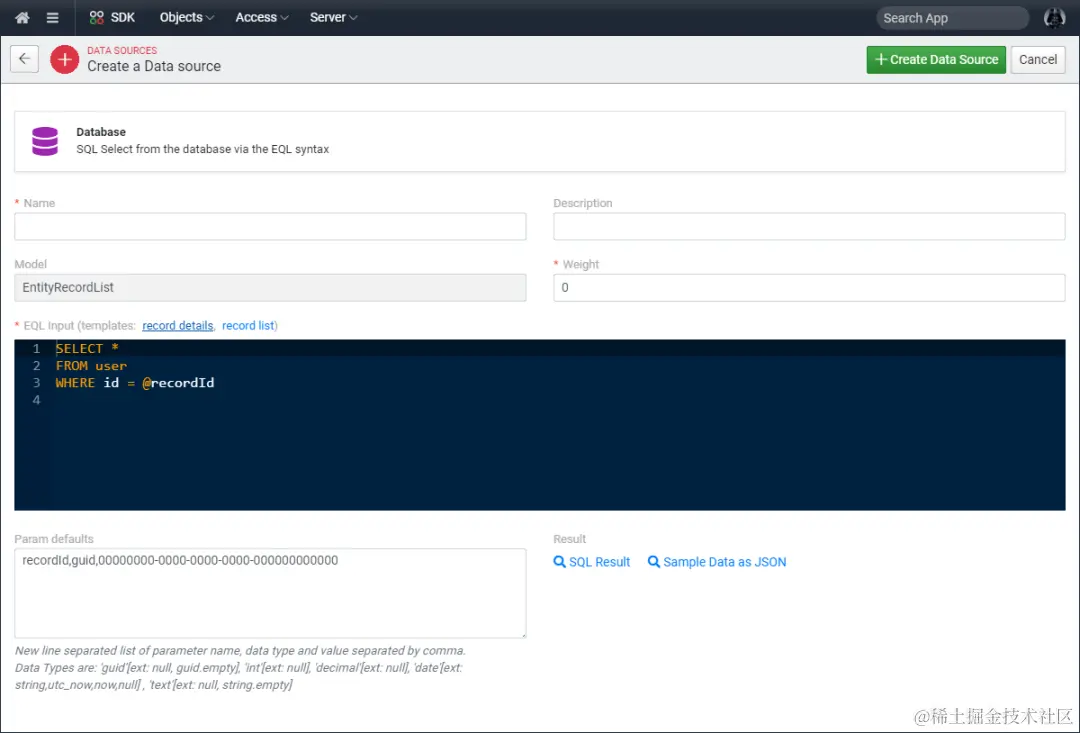The width and height of the screenshot is (1080, 733).
Task: Click the Cancel button
Action: click(1038, 60)
